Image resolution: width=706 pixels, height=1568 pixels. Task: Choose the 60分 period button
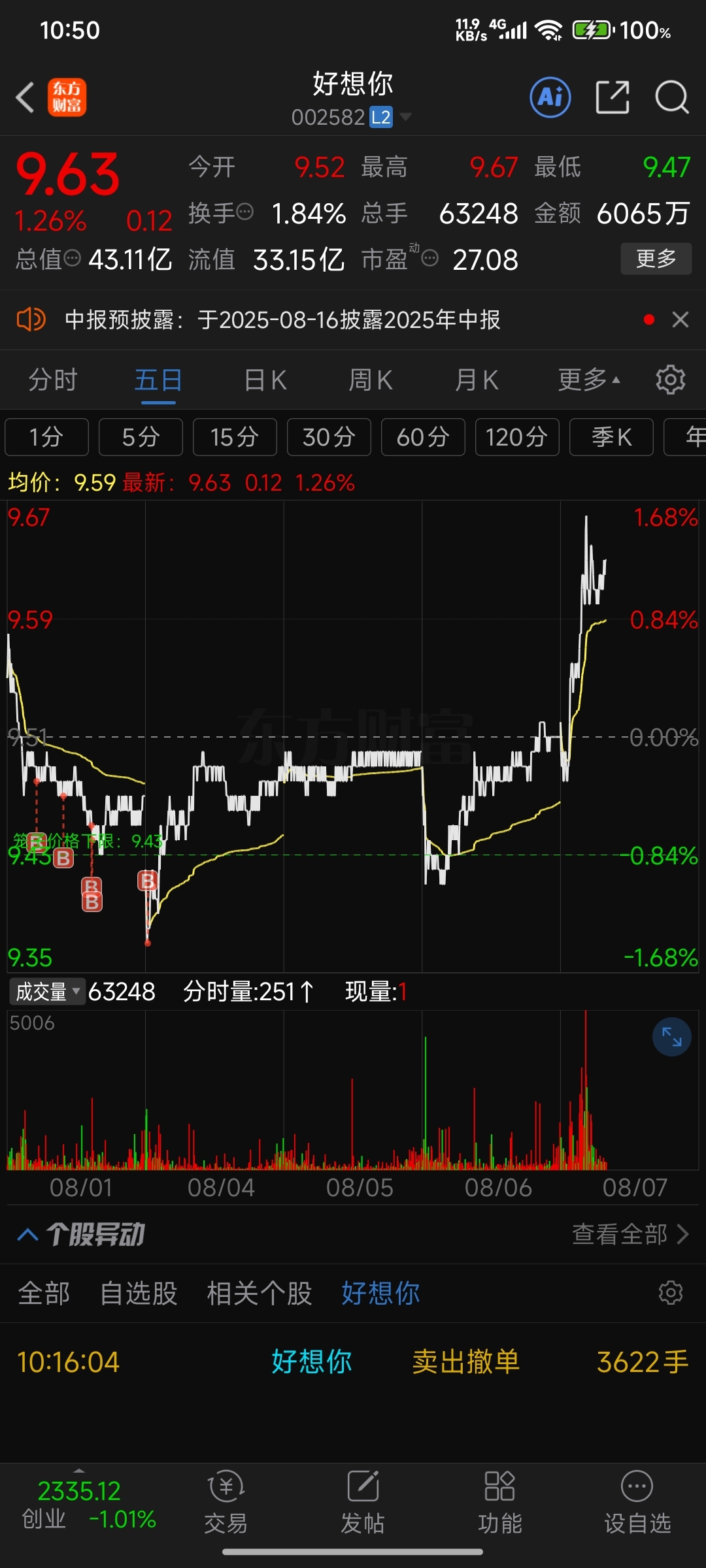point(423,437)
